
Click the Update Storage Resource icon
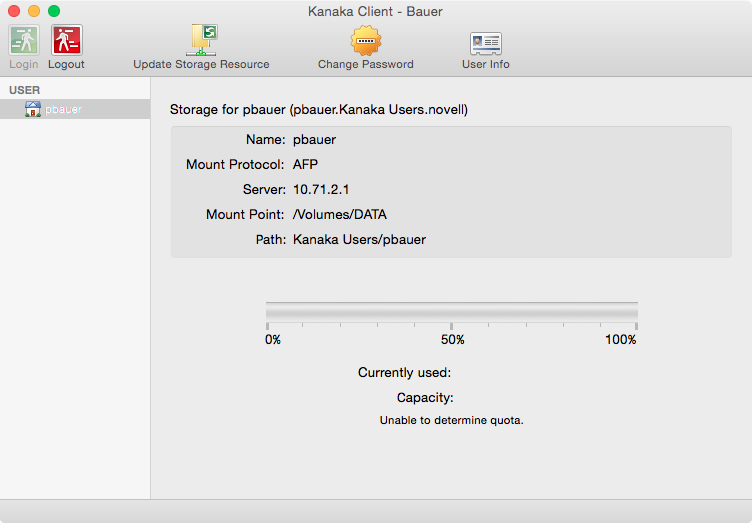click(201, 40)
